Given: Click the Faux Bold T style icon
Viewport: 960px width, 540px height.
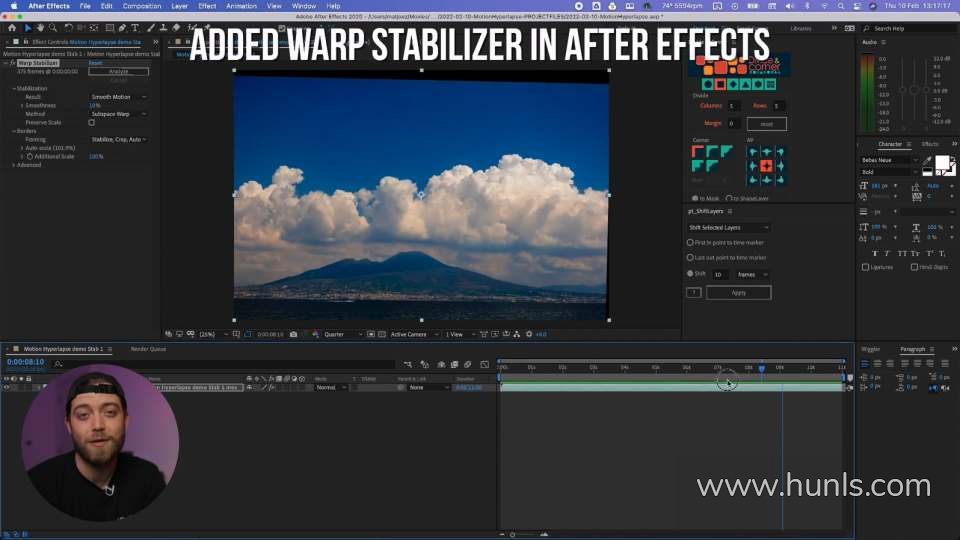Looking at the screenshot, I should coord(874,253).
